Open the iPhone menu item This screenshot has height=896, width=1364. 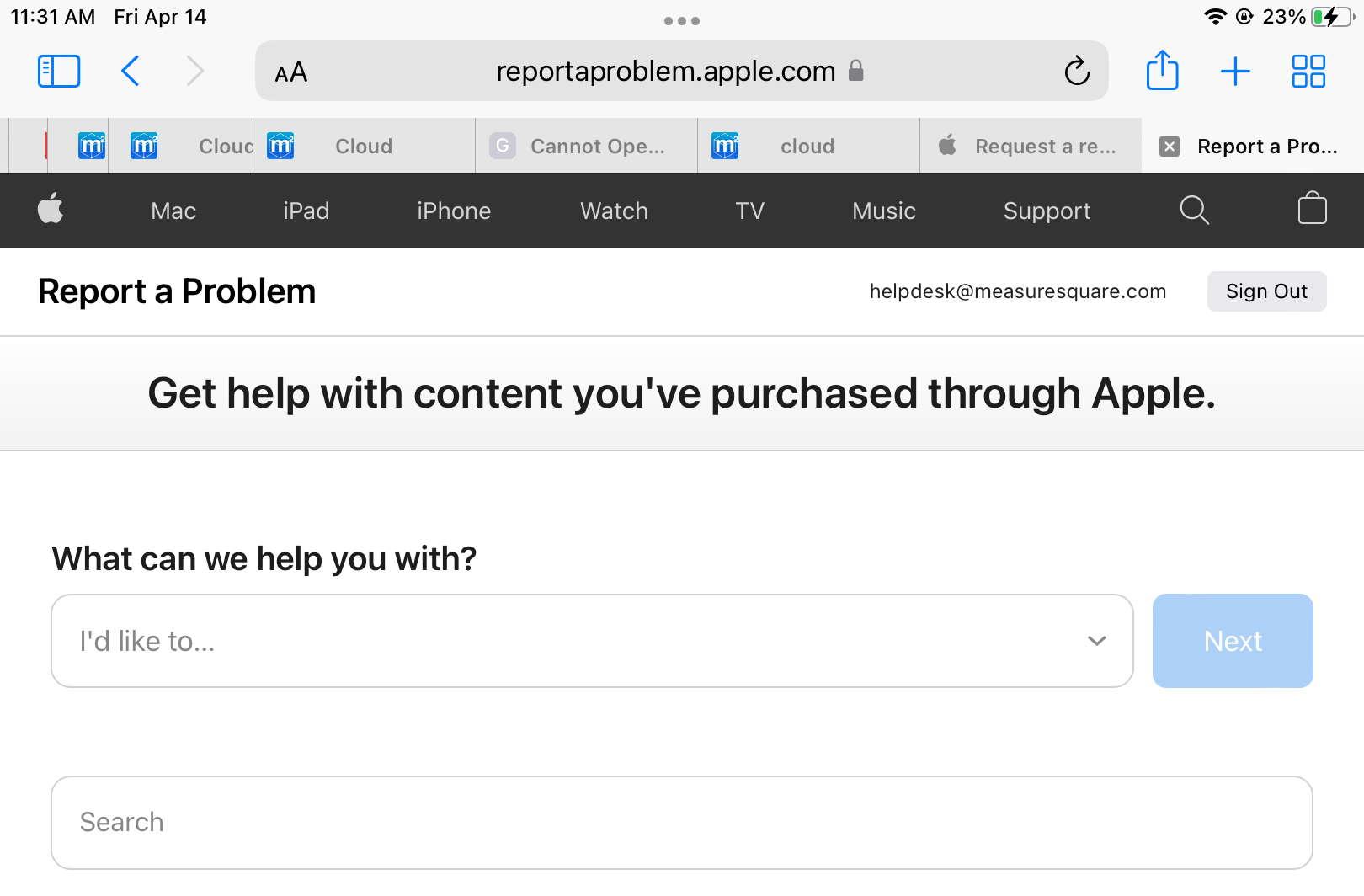pos(454,211)
